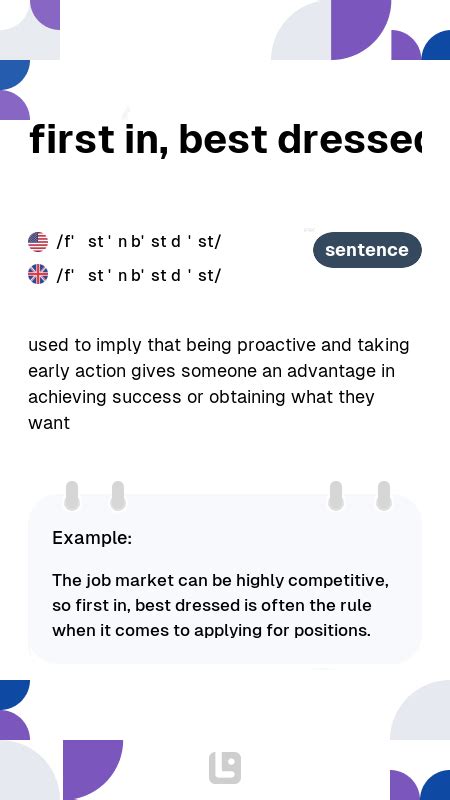450x800 pixels.
Task: Click the US flag pronunciation icon
Action: point(38,242)
